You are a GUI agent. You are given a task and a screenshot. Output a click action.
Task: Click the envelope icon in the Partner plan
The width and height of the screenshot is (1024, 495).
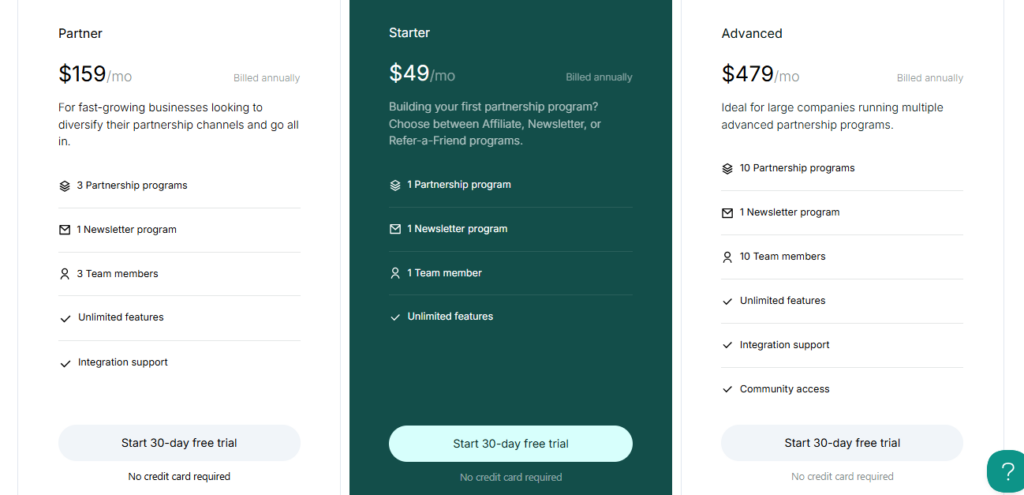(x=65, y=230)
